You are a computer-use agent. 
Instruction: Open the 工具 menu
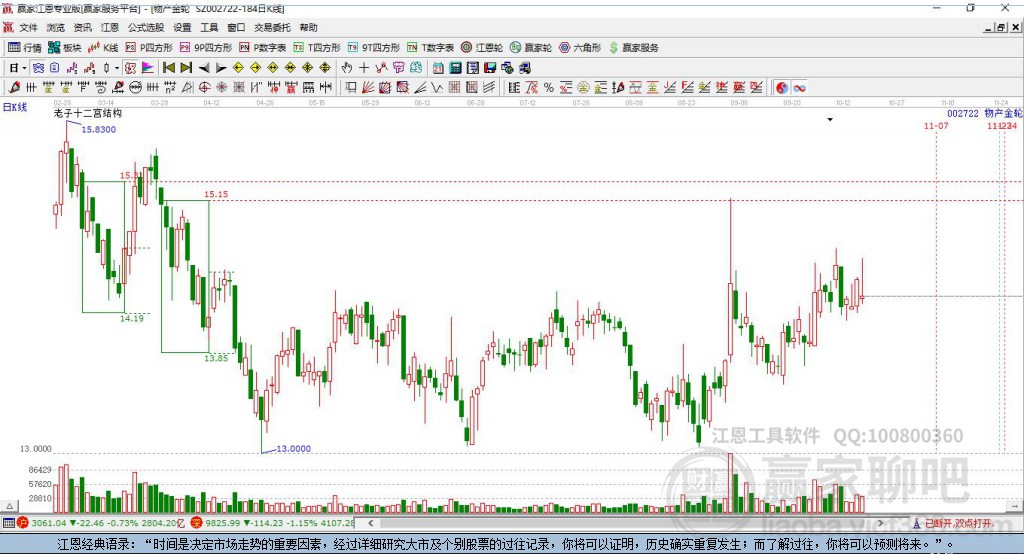pyautogui.click(x=209, y=27)
